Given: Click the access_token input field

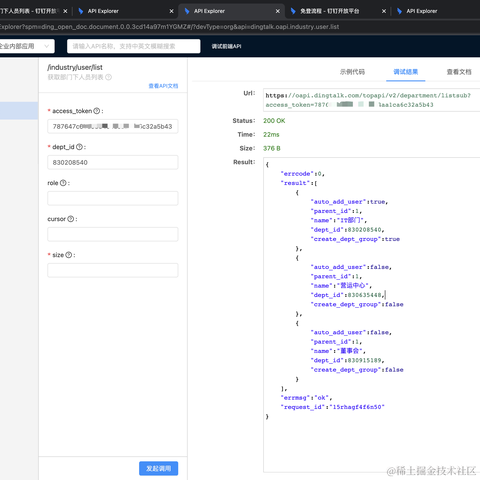Looking at the screenshot, I should coord(113,126).
